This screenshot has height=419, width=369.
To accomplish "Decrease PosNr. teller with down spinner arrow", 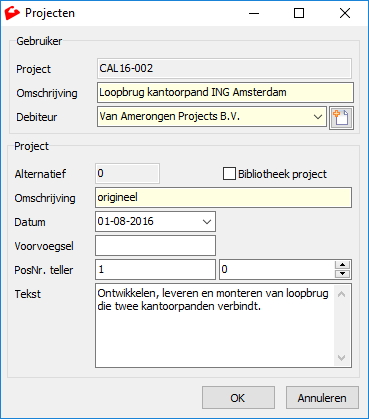I will [x=342, y=274].
